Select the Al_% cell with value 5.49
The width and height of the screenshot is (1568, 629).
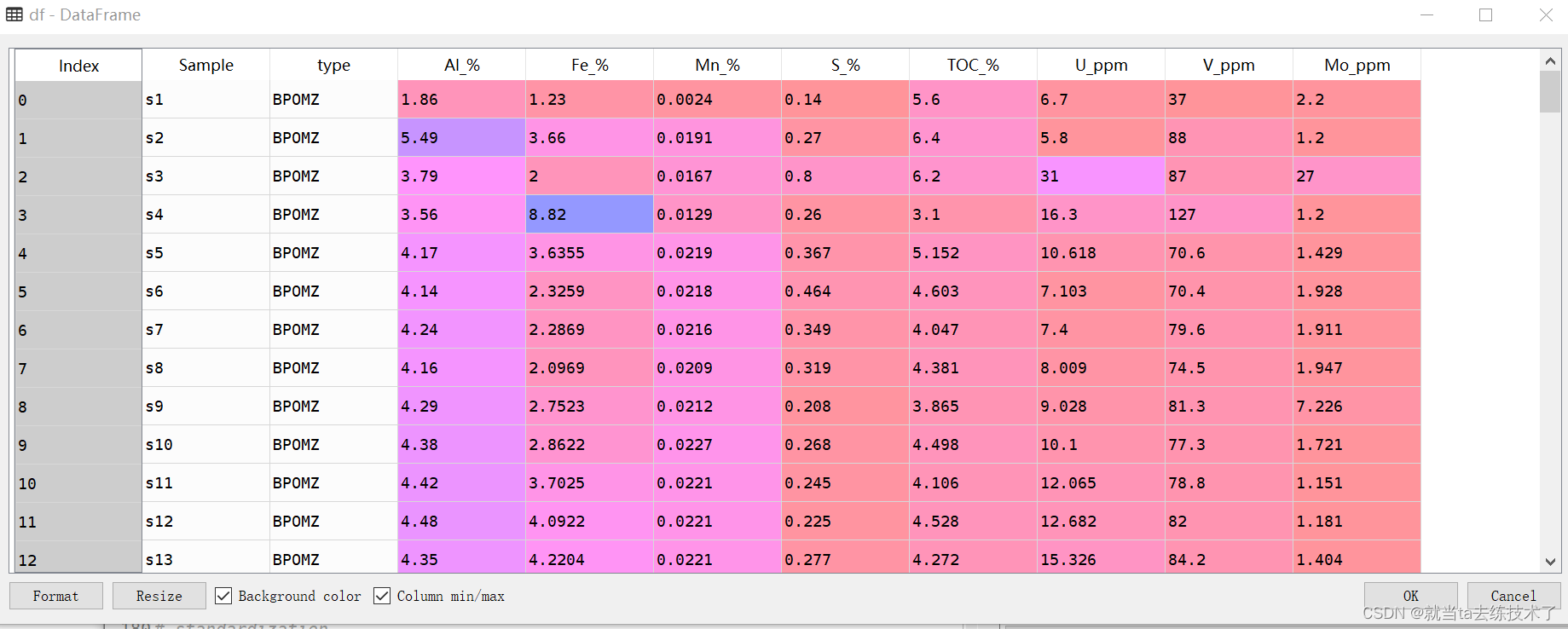point(462,138)
